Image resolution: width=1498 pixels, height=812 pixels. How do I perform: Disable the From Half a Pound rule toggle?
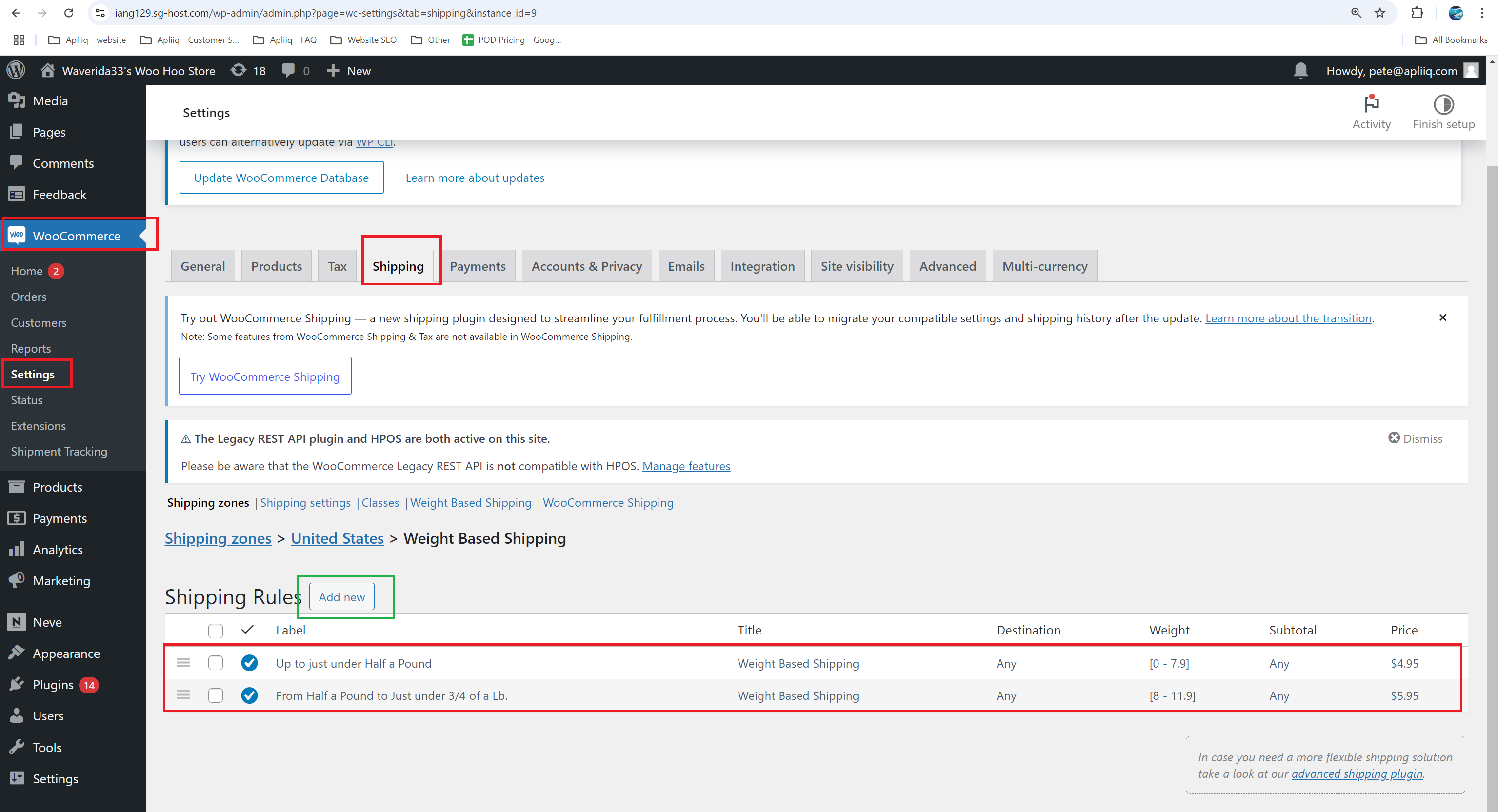point(249,695)
